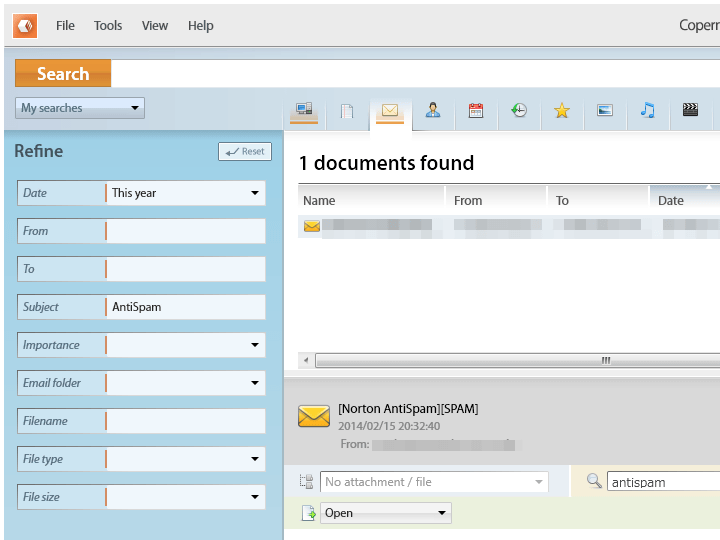Open the File menu
Image resolution: width=720 pixels, height=540 pixels.
coord(65,26)
